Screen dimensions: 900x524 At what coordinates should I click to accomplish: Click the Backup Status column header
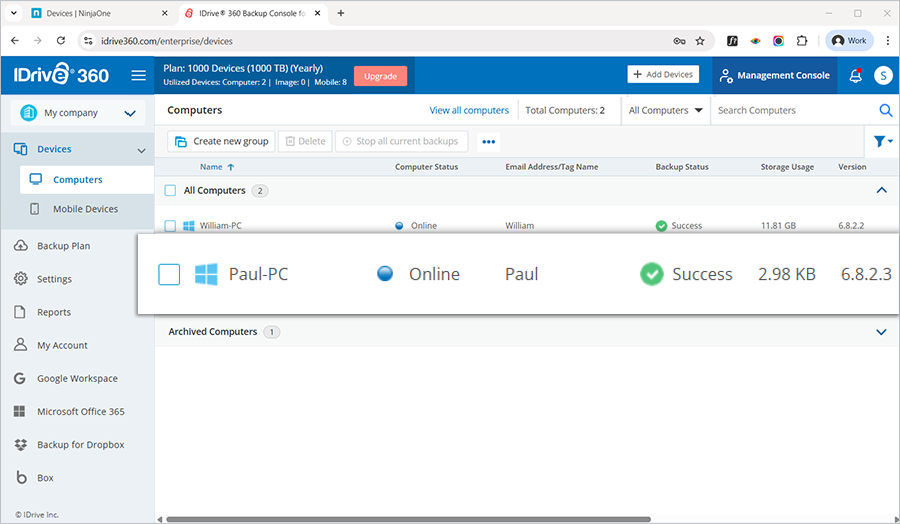pos(682,167)
